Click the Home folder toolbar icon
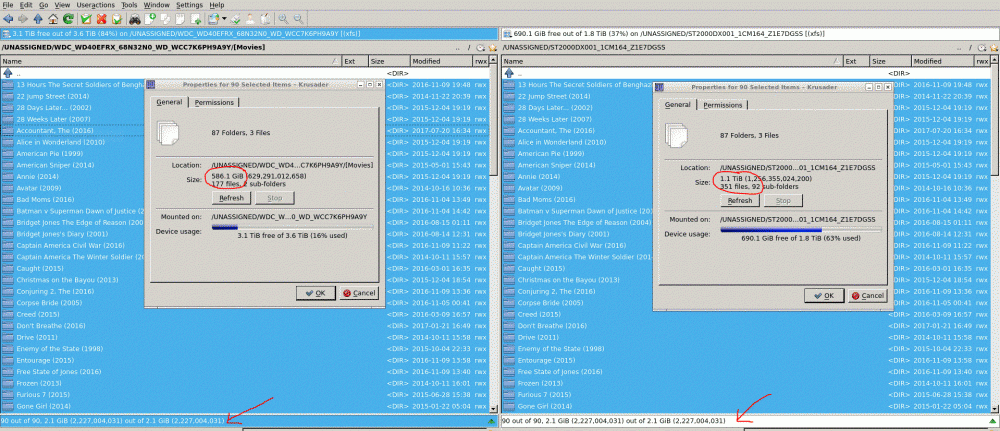This screenshot has height=431, width=1000. (53, 18)
